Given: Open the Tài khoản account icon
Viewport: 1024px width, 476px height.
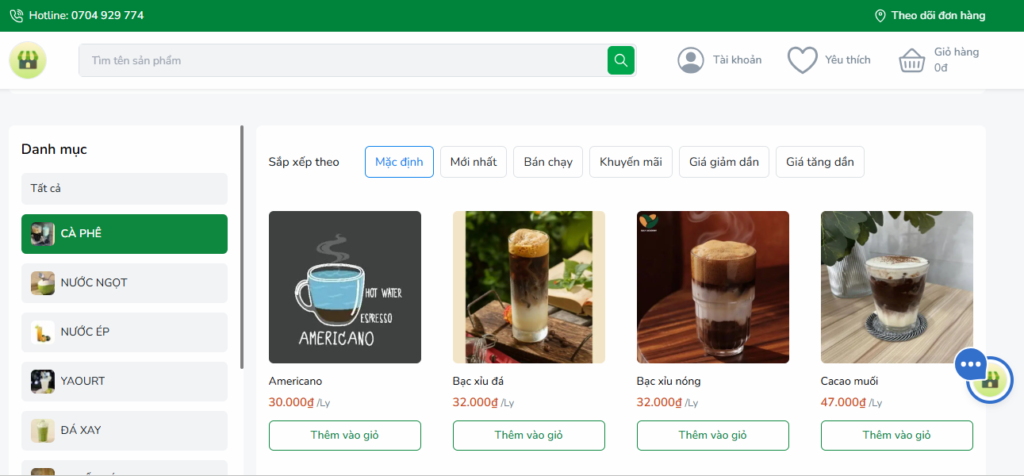Looking at the screenshot, I should pos(691,60).
